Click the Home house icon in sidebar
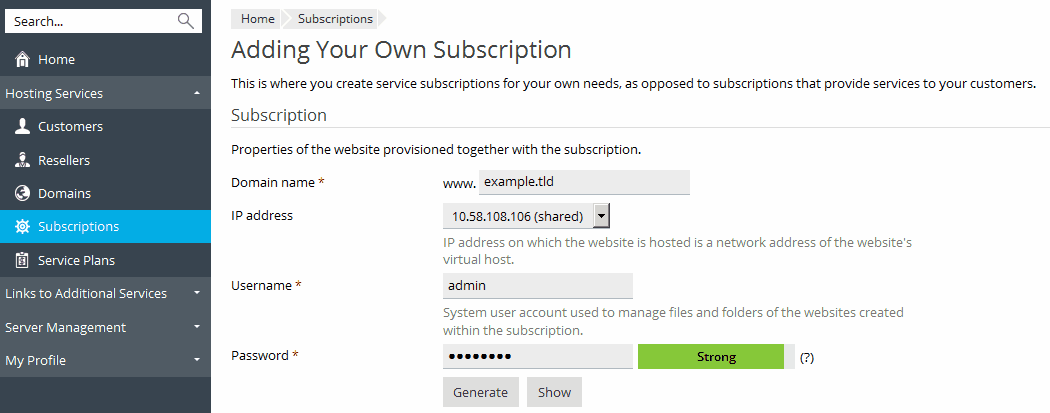 coord(22,60)
